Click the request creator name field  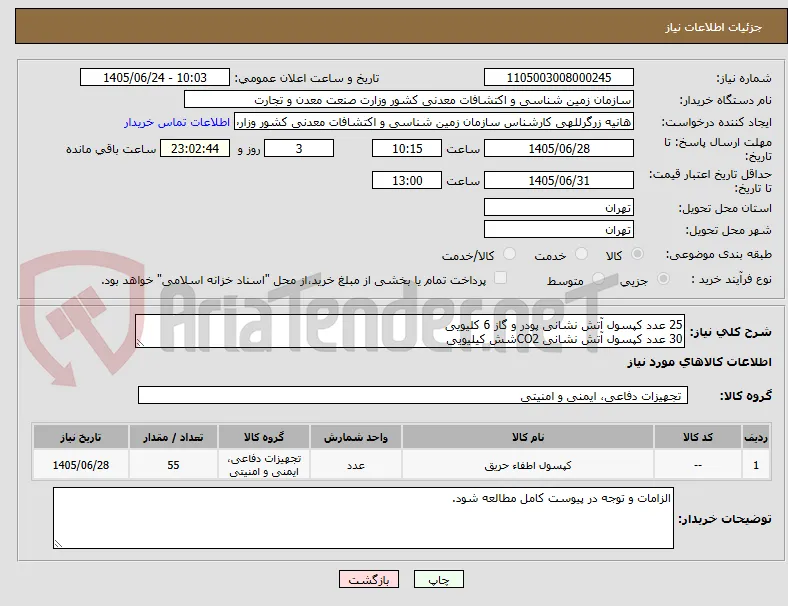434,122
